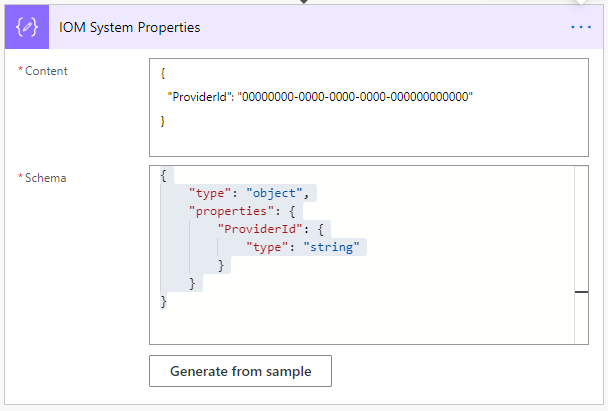Click the Generate from sample button
Image resolution: width=608 pixels, height=411 pixels.
pos(240,371)
